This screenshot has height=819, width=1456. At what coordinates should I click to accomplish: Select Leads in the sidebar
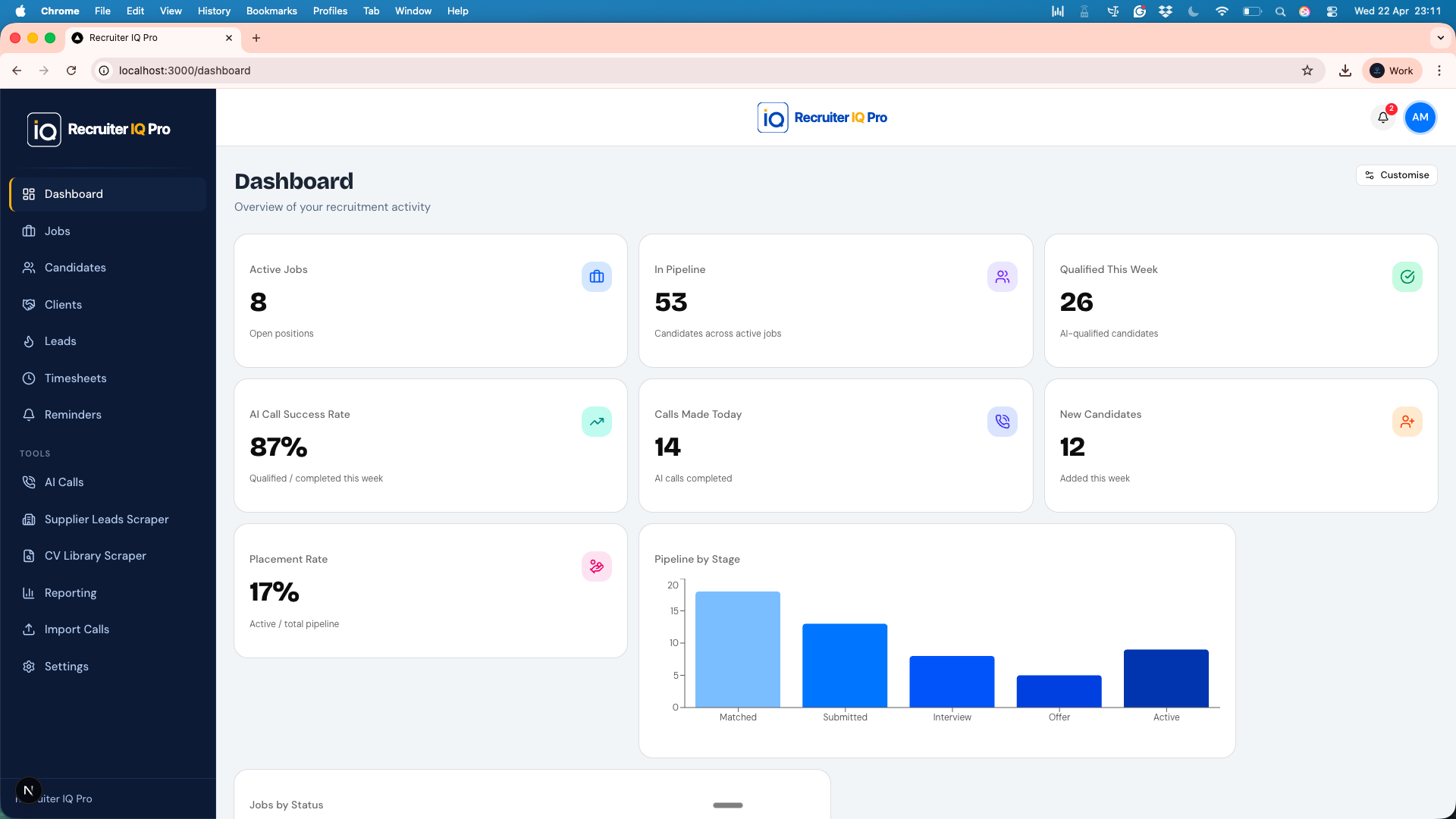tap(108, 341)
